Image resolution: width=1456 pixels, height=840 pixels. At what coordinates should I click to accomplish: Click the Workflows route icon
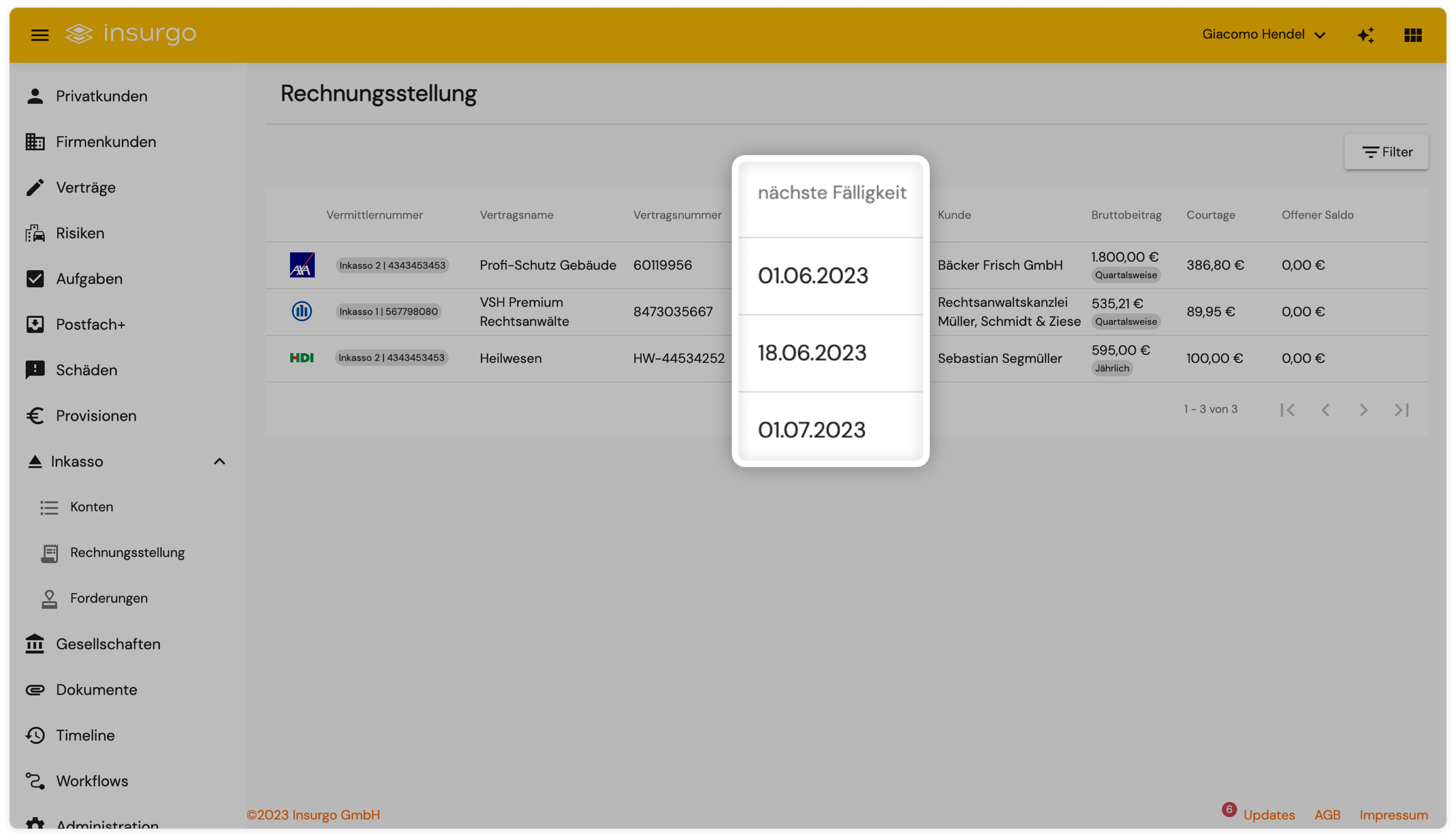tap(35, 780)
